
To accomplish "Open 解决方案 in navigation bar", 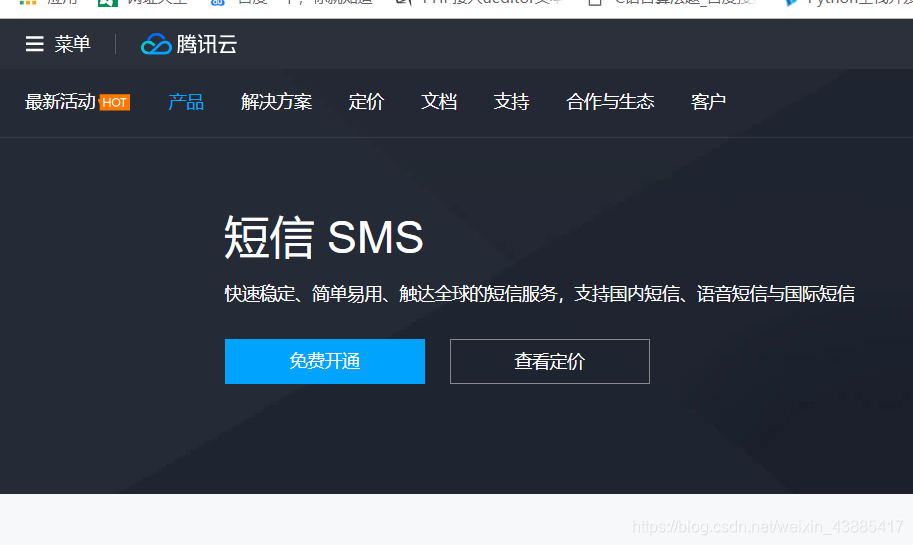I will tap(277, 102).
